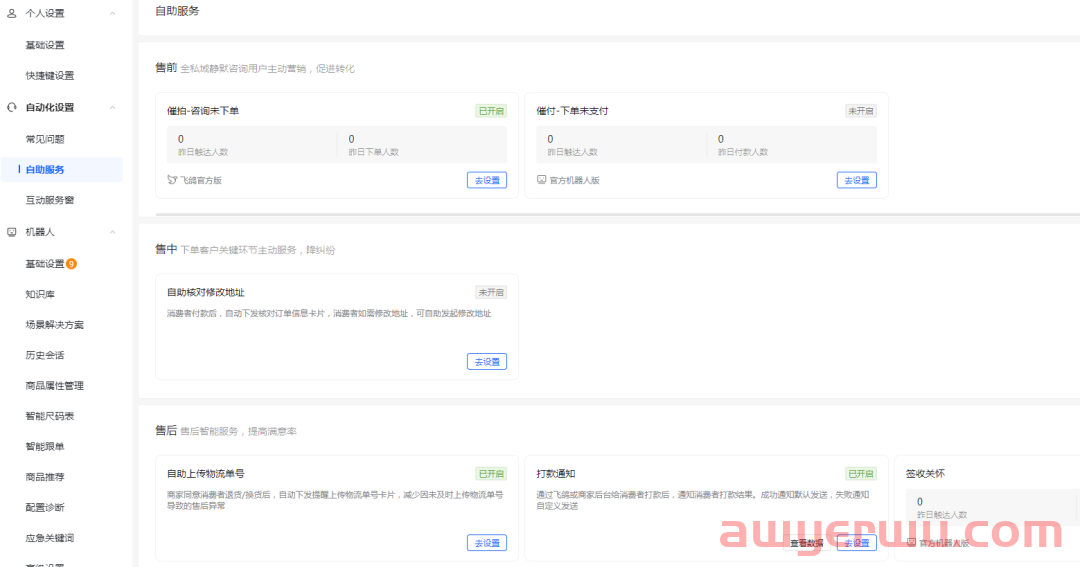Viewport: 1080px width, 567px height.
Task: Click 去设置 in 催拍-咨询未下单 card
Action: (x=487, y=180)
